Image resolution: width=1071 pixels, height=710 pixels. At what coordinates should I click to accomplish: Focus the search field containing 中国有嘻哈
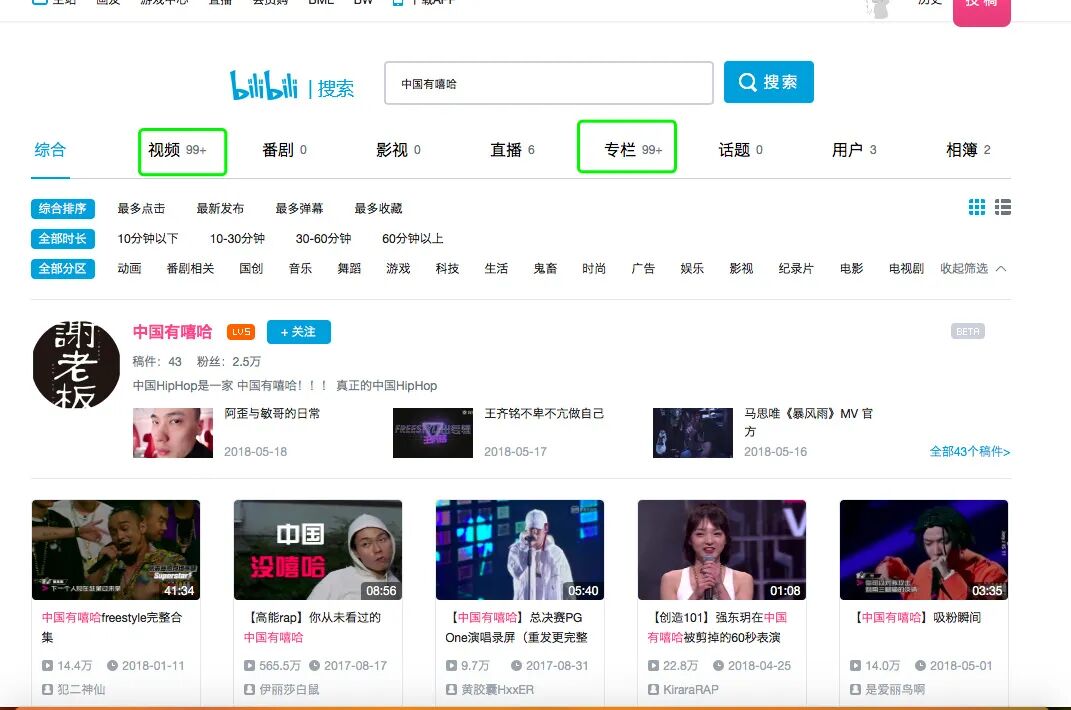549,83
